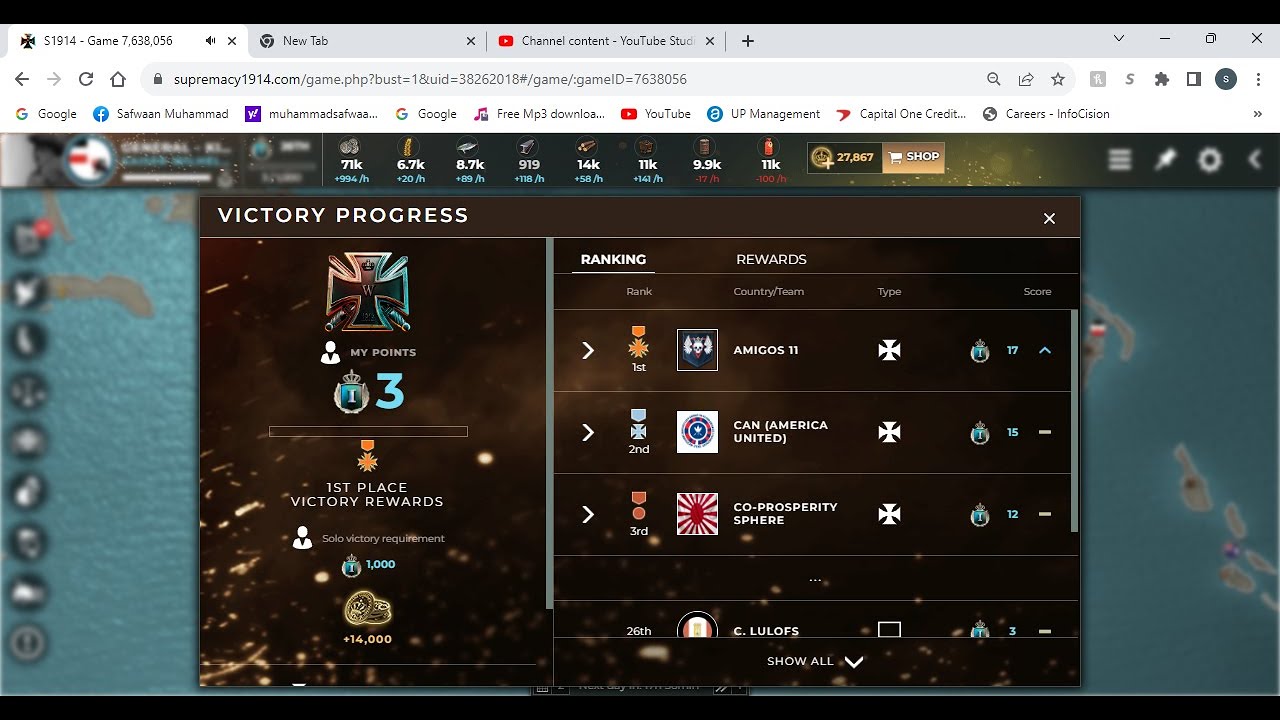Click the 11k +141/h resource
Image resolution: width=1280 pixels, height=720 pixels.
648,160
